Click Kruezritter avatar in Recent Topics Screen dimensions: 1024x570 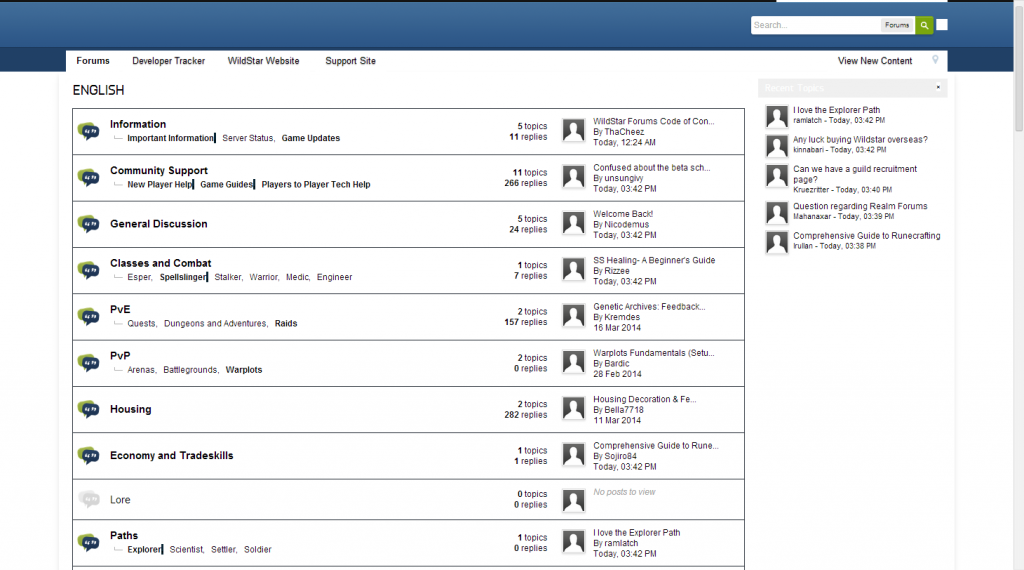tap(776, 176)
